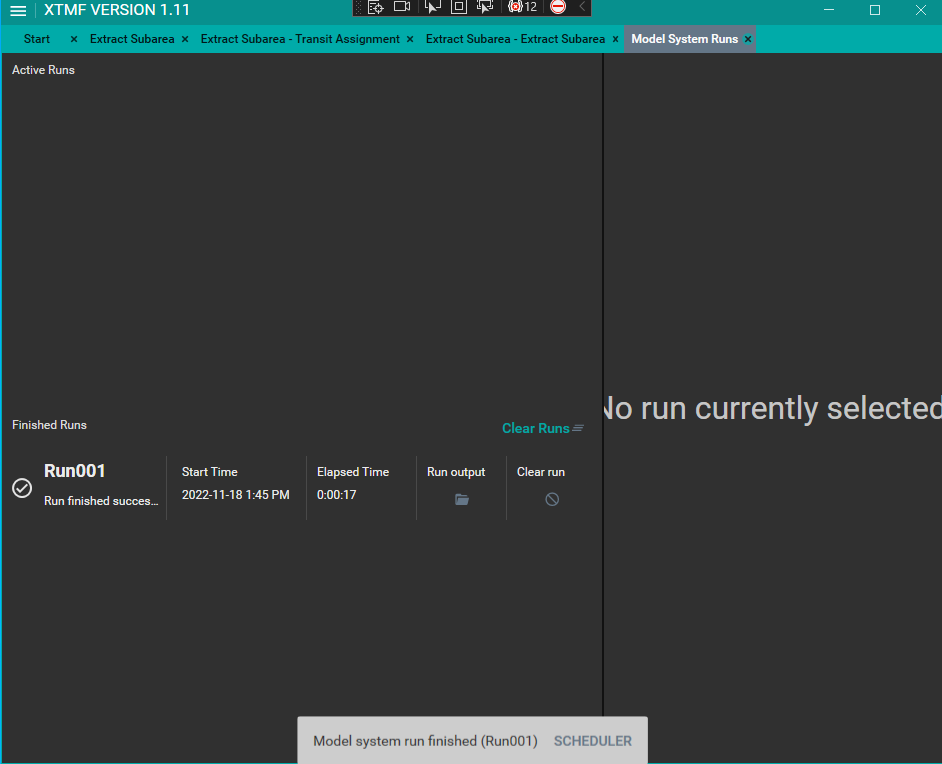
Task: Toggle display layout adorners icon
Action: click(458, 7)
